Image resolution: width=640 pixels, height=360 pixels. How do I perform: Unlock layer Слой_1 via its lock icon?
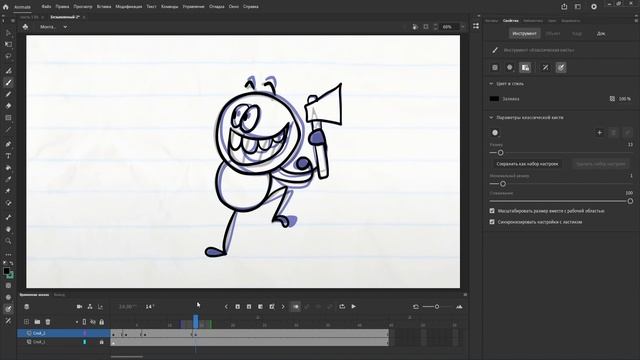(102, 342)
